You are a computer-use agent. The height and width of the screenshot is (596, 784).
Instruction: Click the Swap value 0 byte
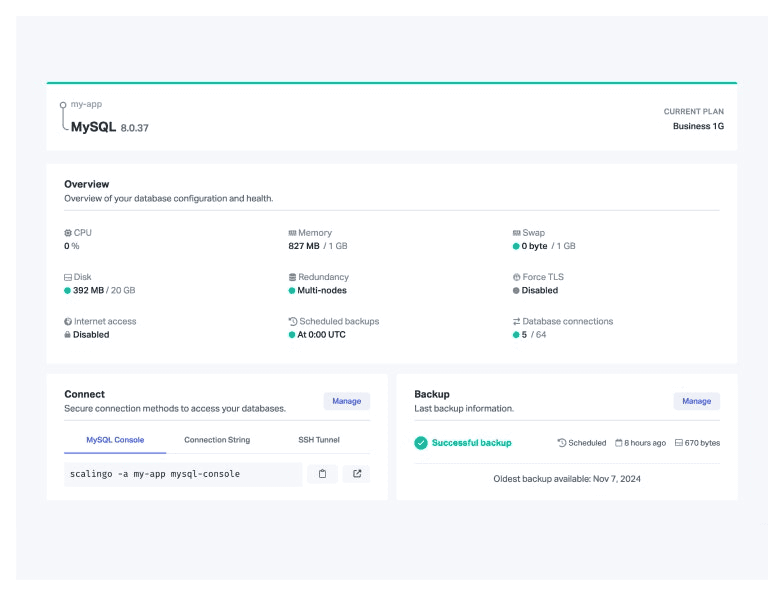(534, 246)
